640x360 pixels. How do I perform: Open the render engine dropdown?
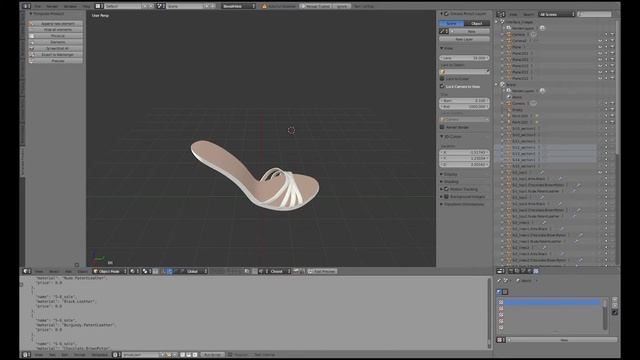click(239, 6)
